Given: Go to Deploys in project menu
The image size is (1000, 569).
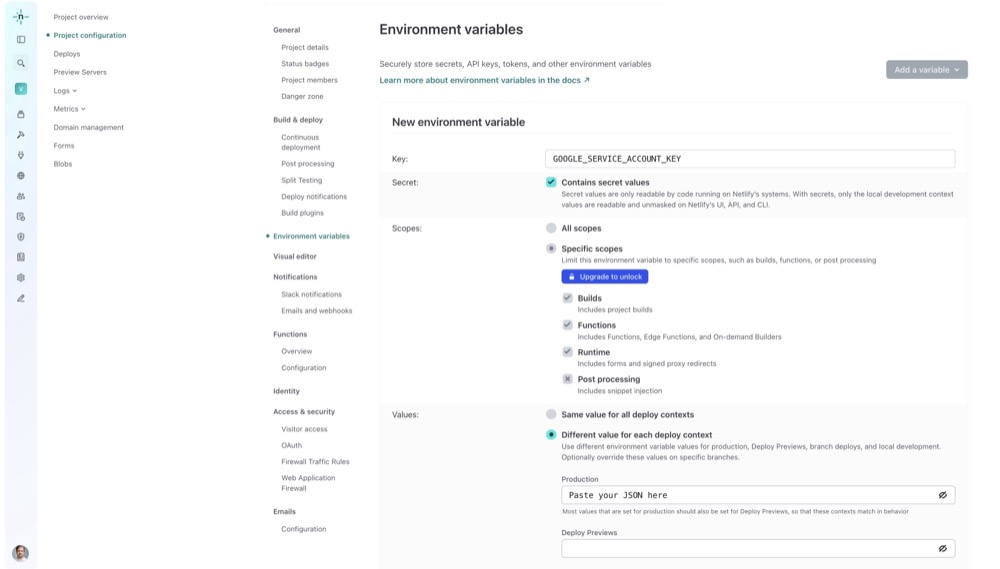Looking at the screenshot, I should tap(67, 54).
